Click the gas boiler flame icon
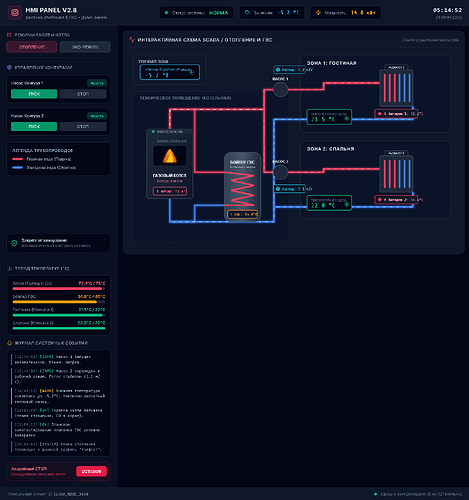The height and width of the screenshot is (500, 469). [x=170, y=156]
